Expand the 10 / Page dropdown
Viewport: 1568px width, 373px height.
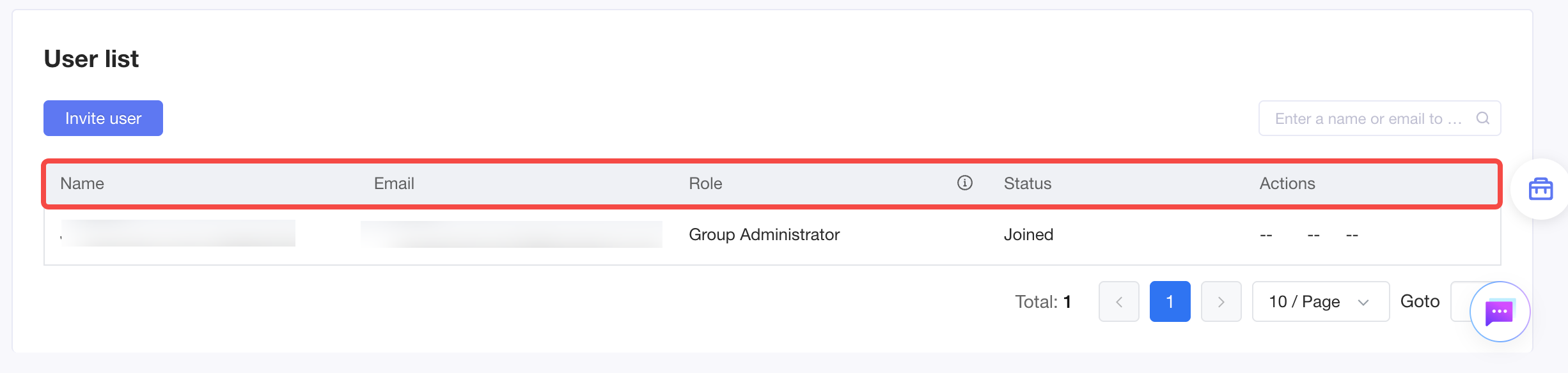(x=1321, y=301)
